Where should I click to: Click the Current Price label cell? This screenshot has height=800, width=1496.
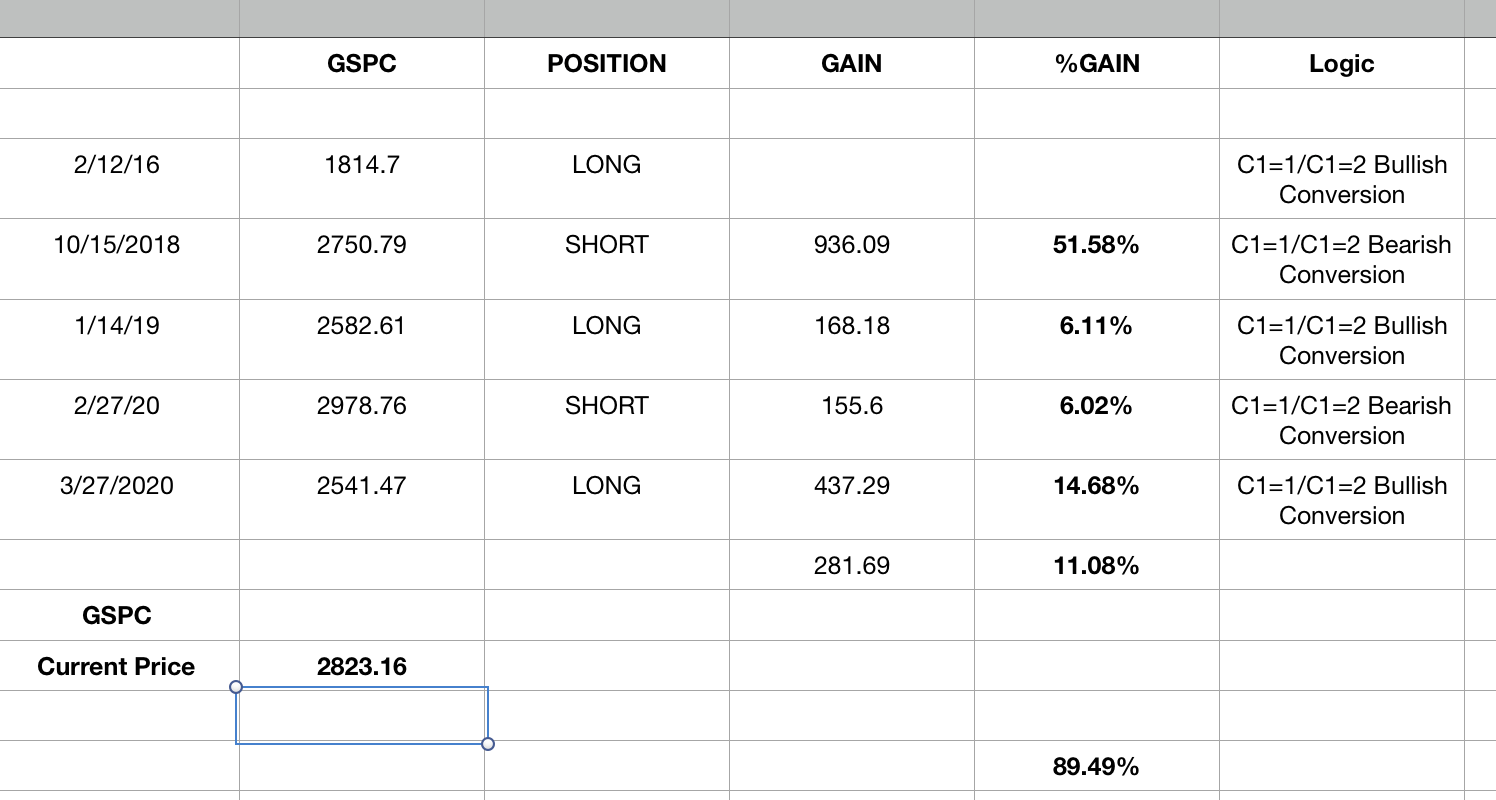(x=117, y=667)
